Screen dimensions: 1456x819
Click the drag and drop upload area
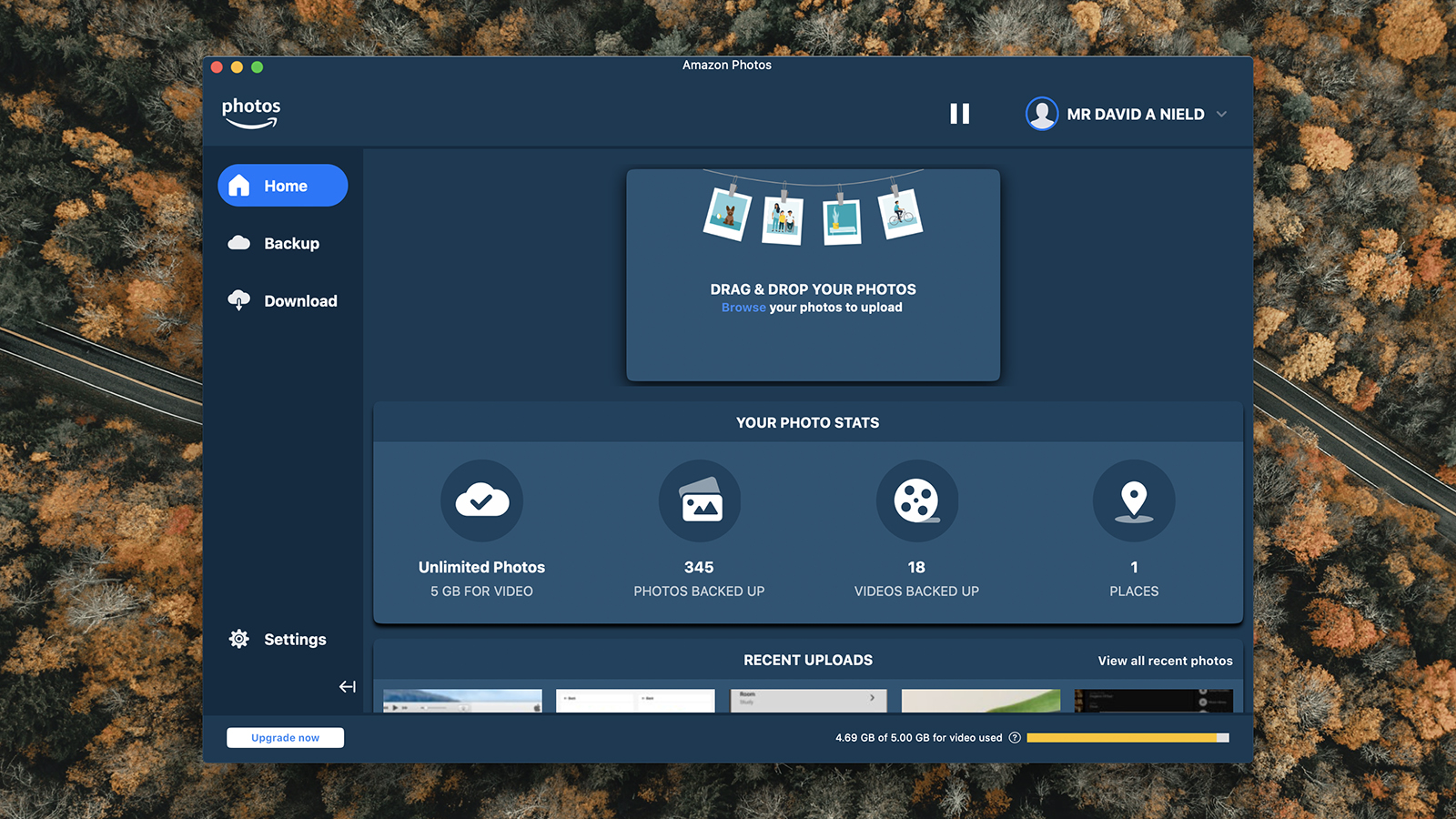pos(814,275)
